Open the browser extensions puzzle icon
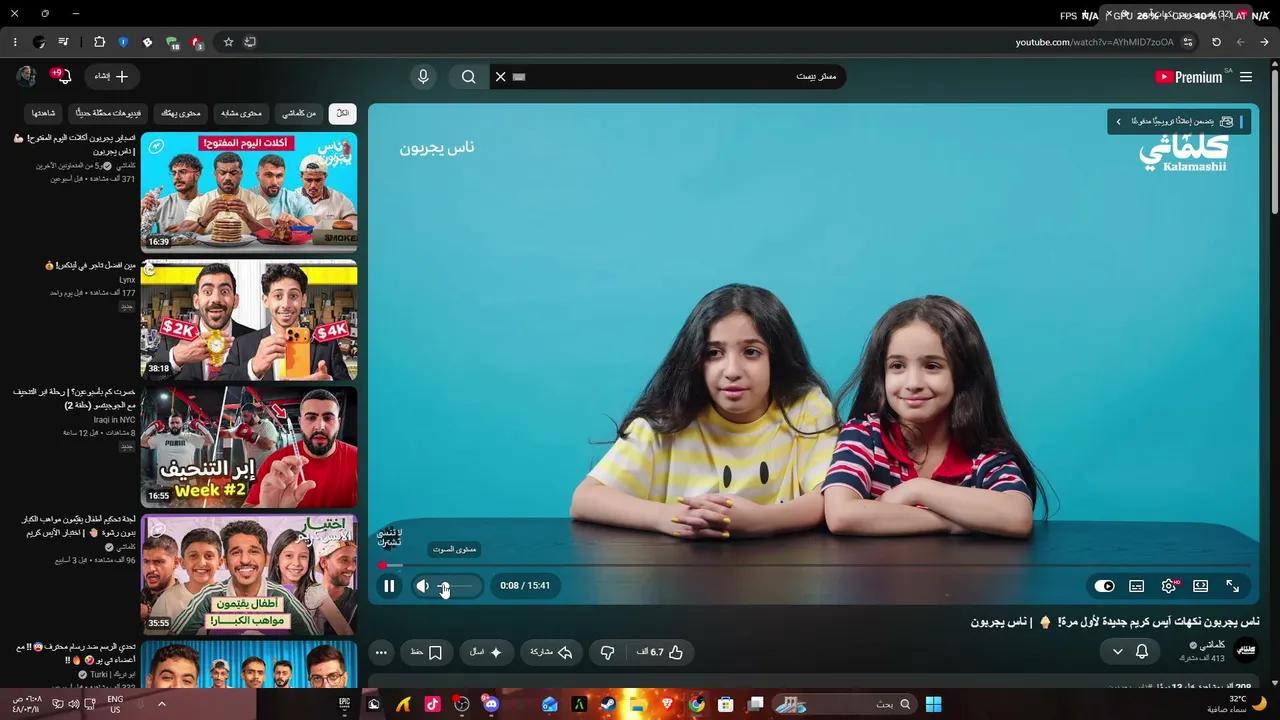1280x720 pixels. pyautogui.click(x=99, y=42)
